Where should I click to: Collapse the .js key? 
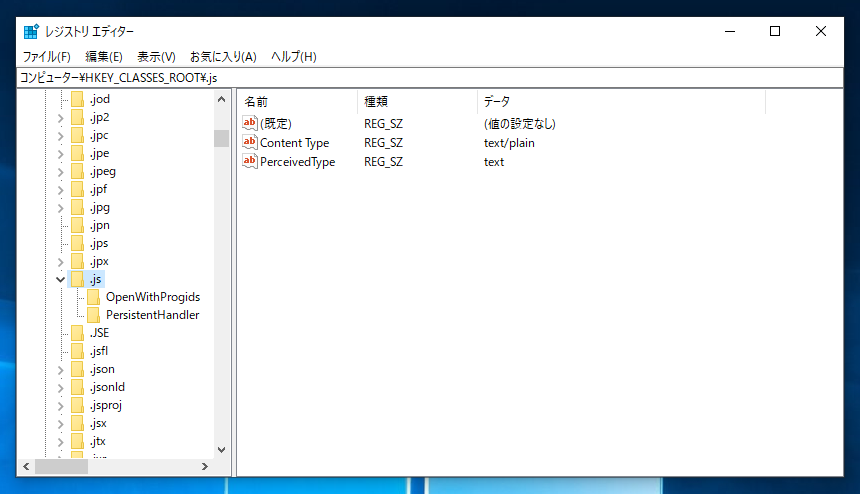(60, 280)
